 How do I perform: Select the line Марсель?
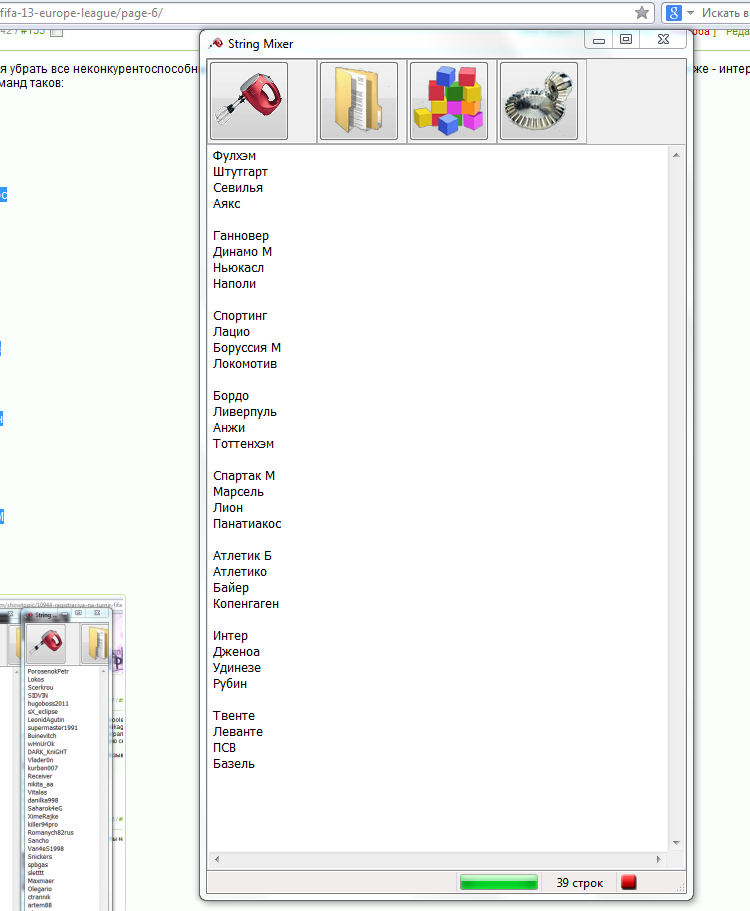click(238, 492)
